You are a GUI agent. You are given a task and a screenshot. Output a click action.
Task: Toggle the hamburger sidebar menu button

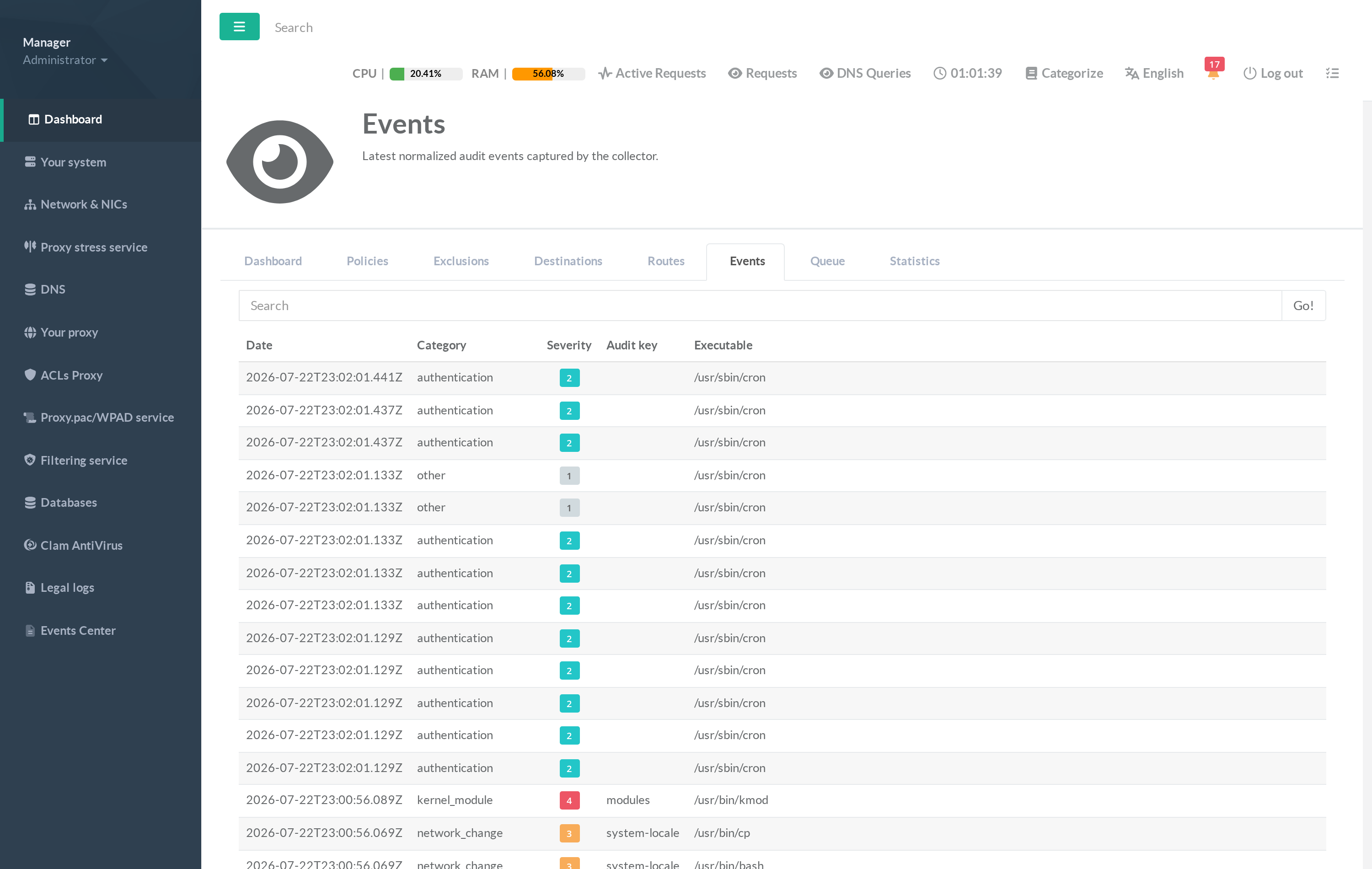[239, 27]
